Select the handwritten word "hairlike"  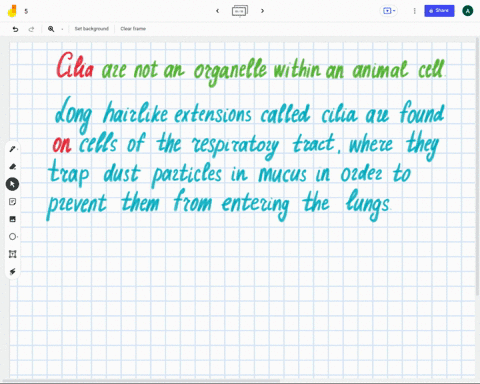135,113
